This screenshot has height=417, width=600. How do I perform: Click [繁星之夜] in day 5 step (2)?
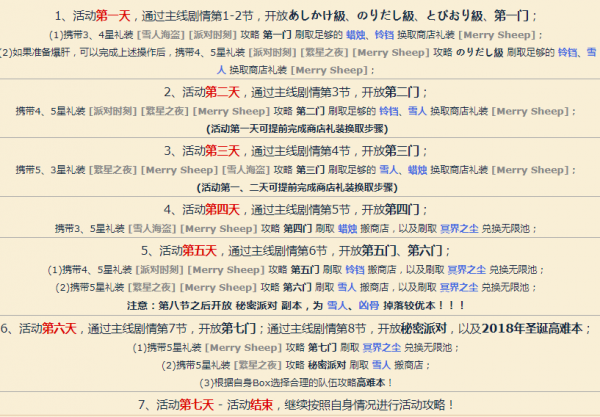pyautogui.click(x=152, y=287)
